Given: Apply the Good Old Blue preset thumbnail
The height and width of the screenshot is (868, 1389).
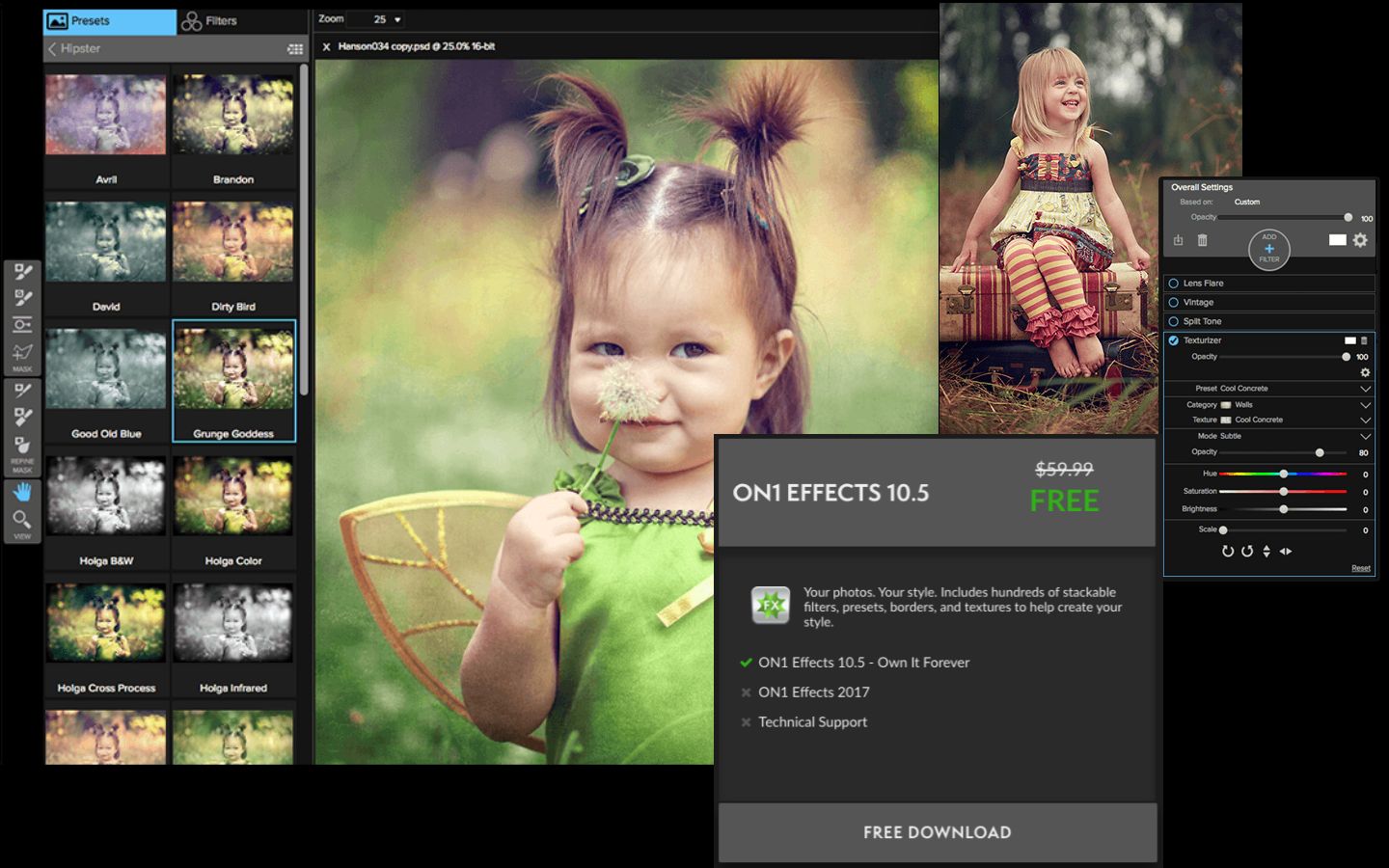Looking at the screenshot, I should point(106,369).
